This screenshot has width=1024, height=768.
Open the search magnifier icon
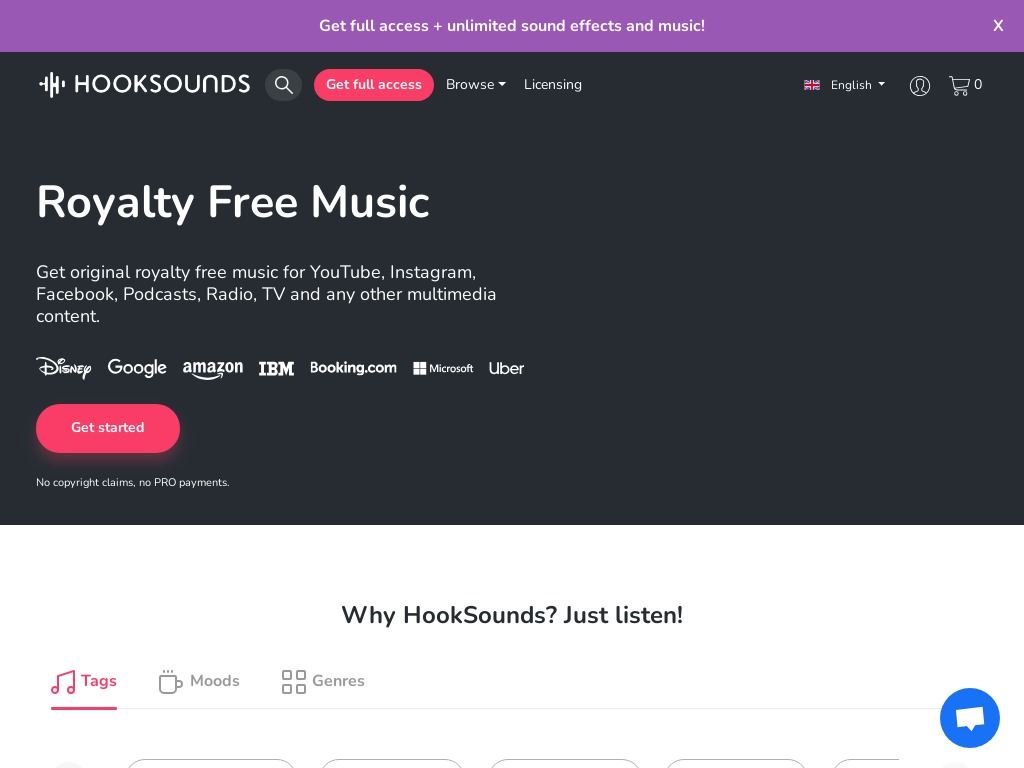[x=283, y=85]
